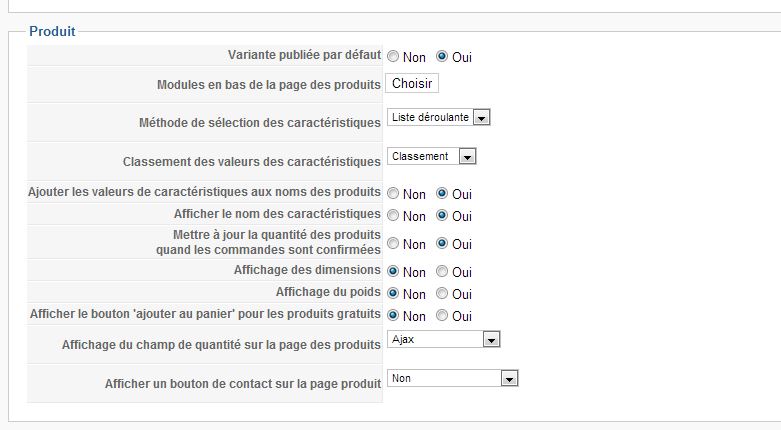Choose 'Non' for bouton 'ajouter au panier' gratuits
Screen dimensions: 781x430
pos(393,315)
